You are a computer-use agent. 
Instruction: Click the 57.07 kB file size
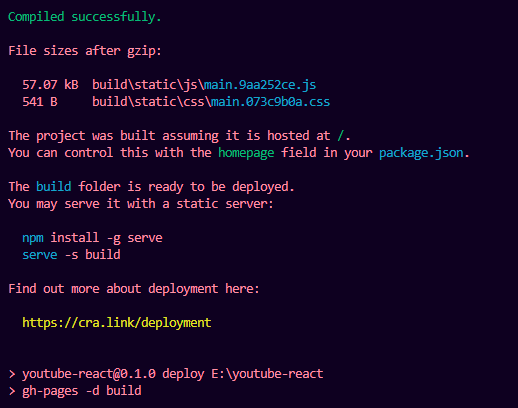click(50, 85)
